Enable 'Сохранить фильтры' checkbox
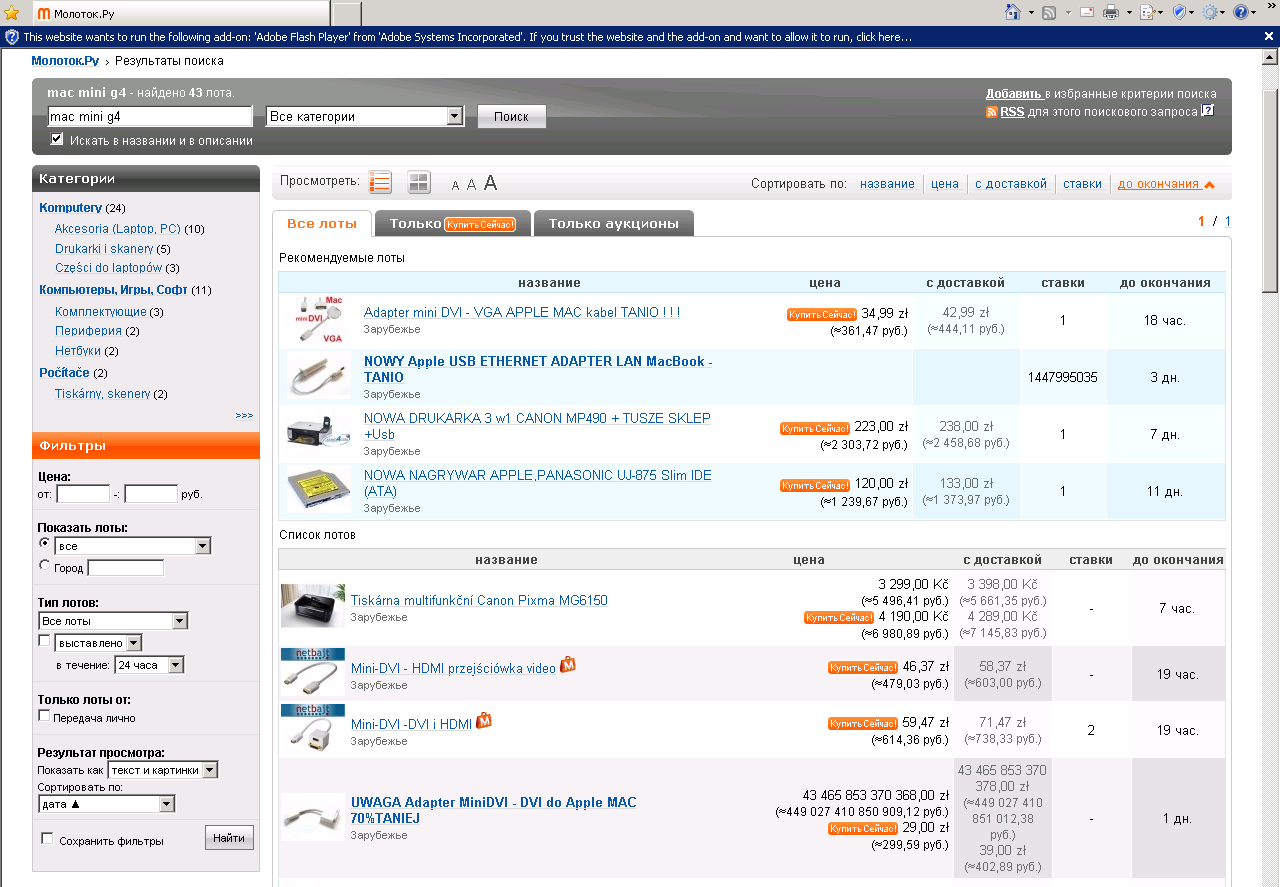Image resolution: width=1280 pixels, height=887 pixels. (x=47, y=839)
